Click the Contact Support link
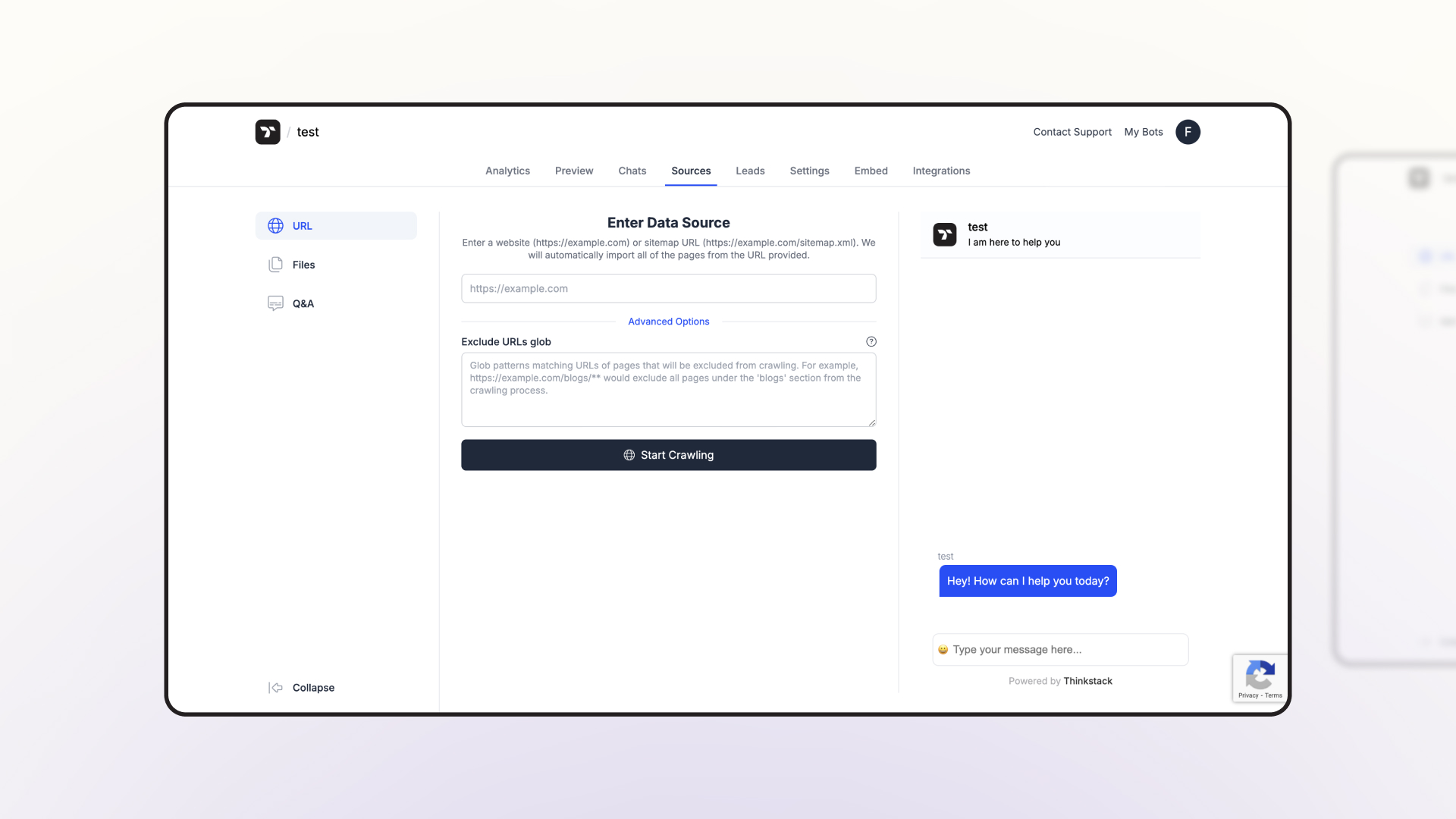The width and height of the screenshot is (1456, 819). pos(1072,131)
